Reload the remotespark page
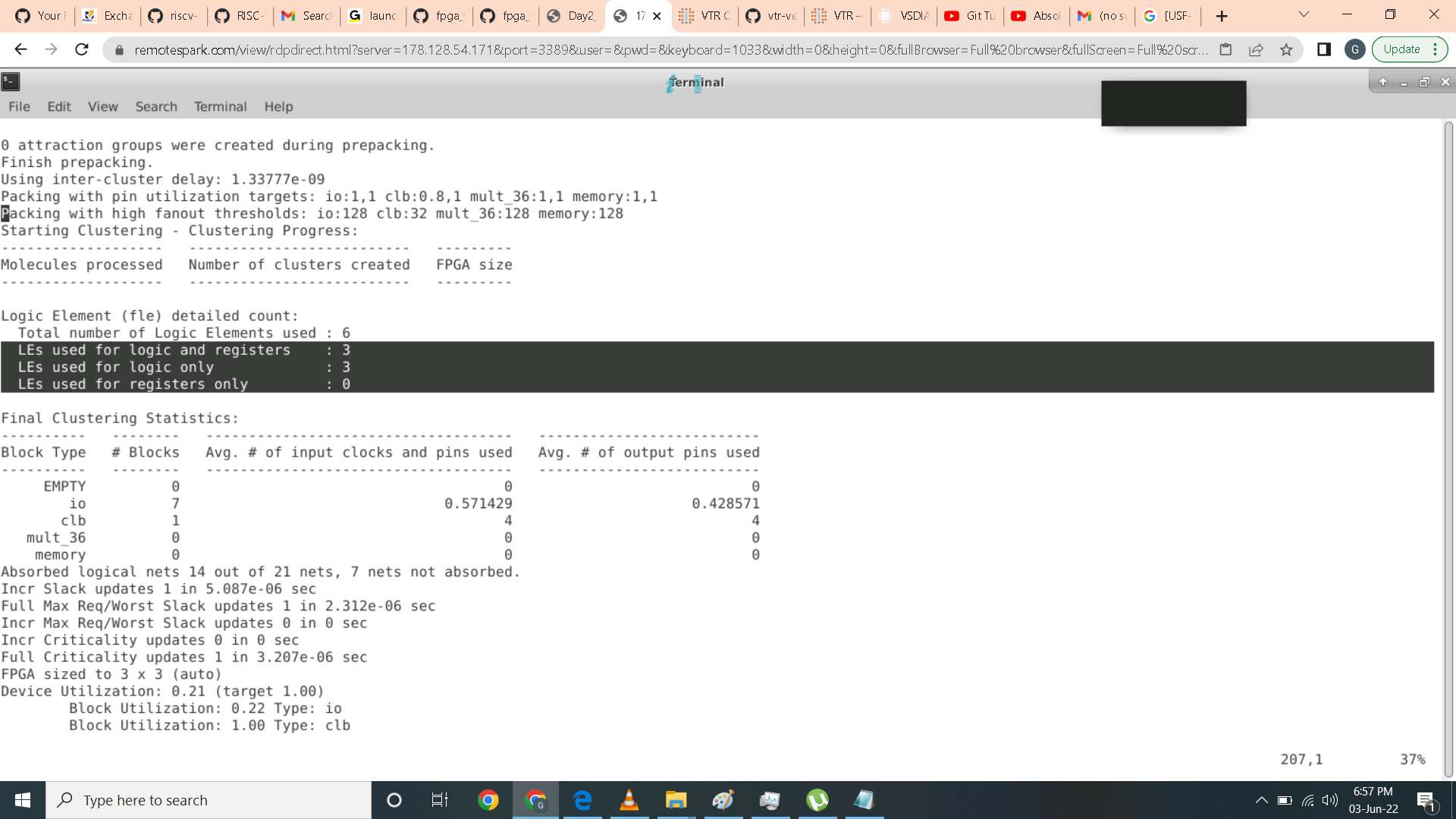1456x819 pixels. 82,49
